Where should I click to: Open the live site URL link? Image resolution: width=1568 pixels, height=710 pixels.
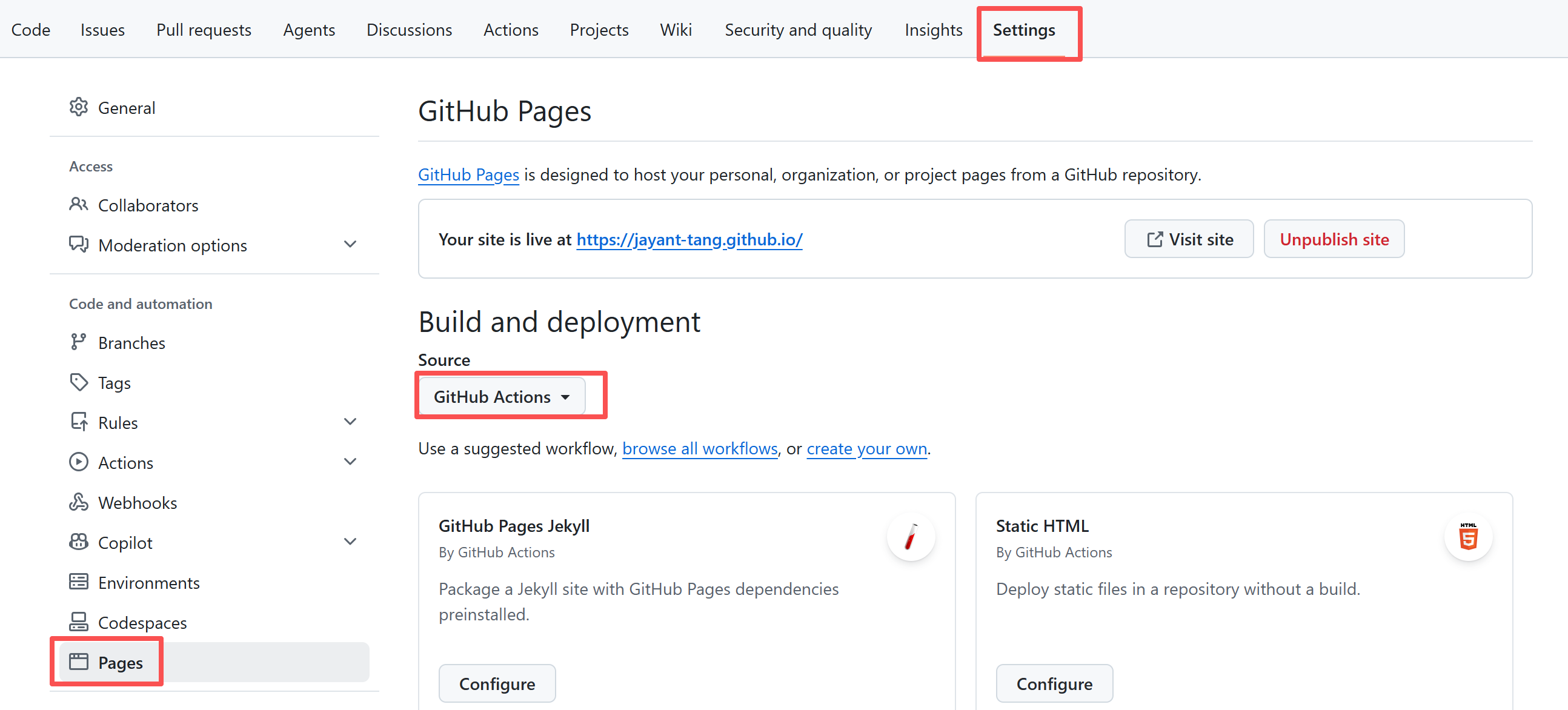pyautogui.click(x=689, y=240)
